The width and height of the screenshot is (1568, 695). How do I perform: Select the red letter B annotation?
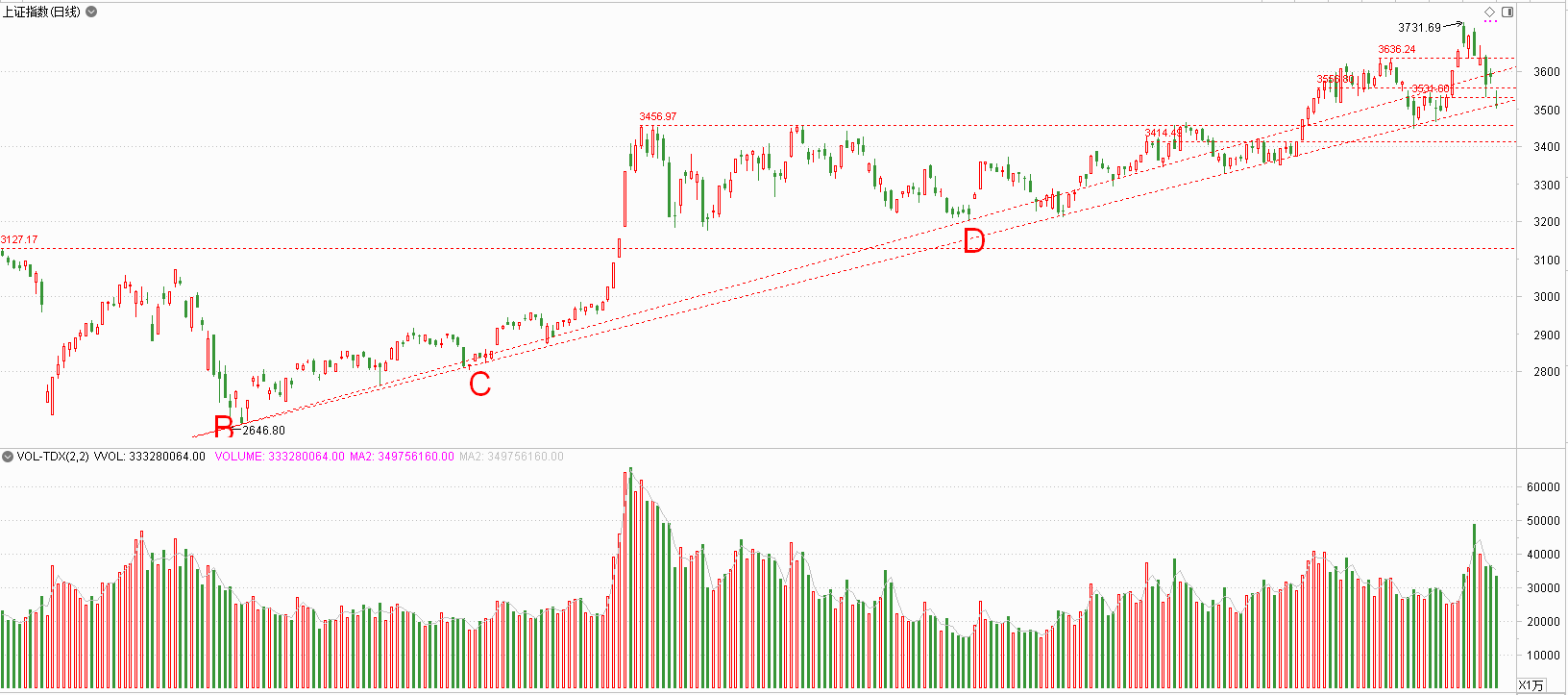pyautogui.click(x=223, y=426)
